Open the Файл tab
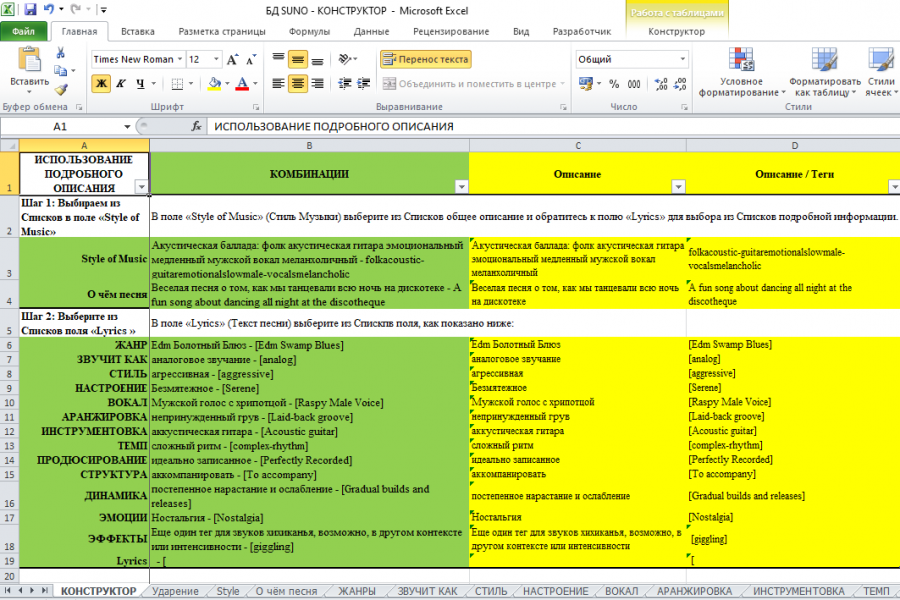 24,32
